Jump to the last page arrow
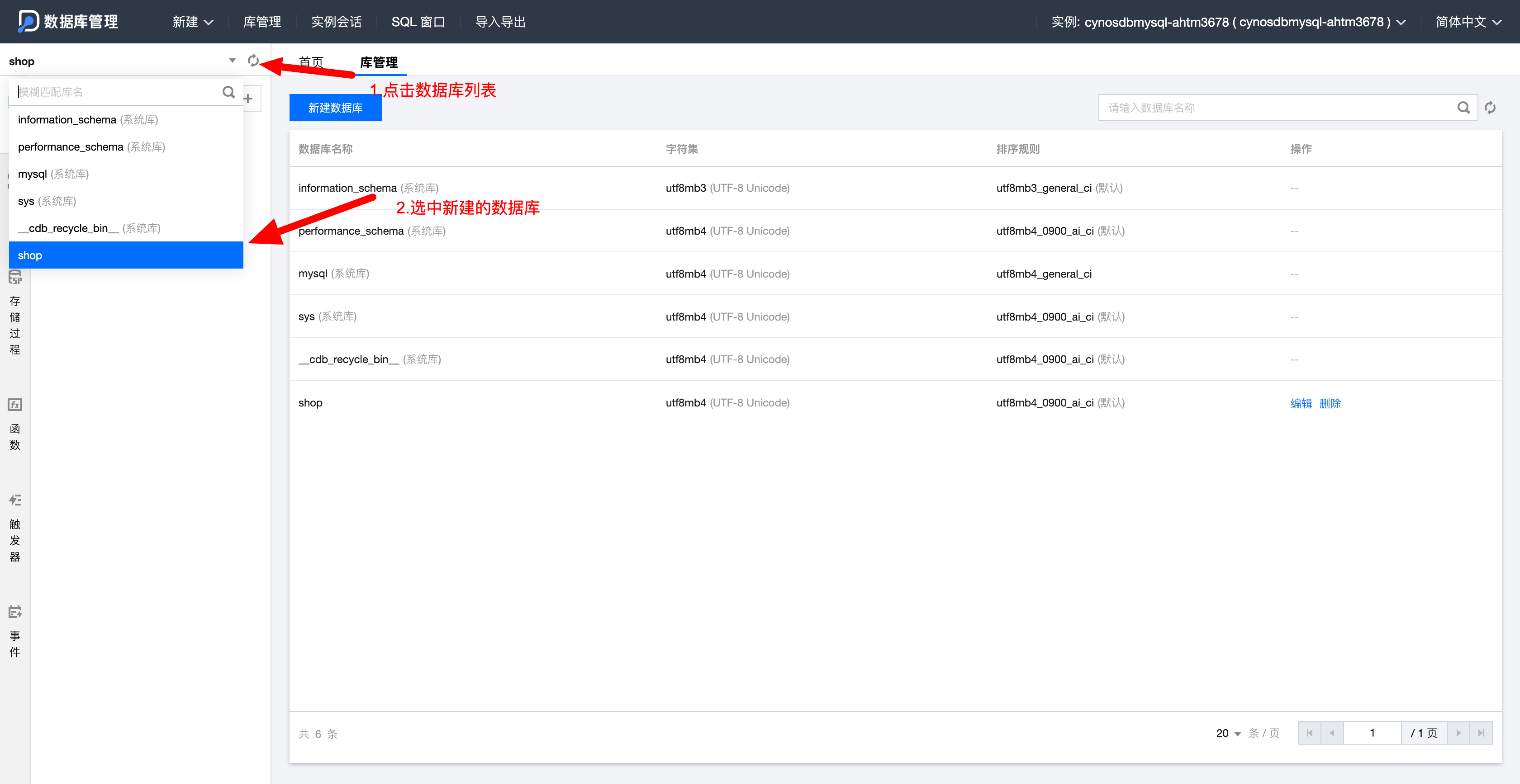This screenshot has width=1520, height=784. [1481, 732]
